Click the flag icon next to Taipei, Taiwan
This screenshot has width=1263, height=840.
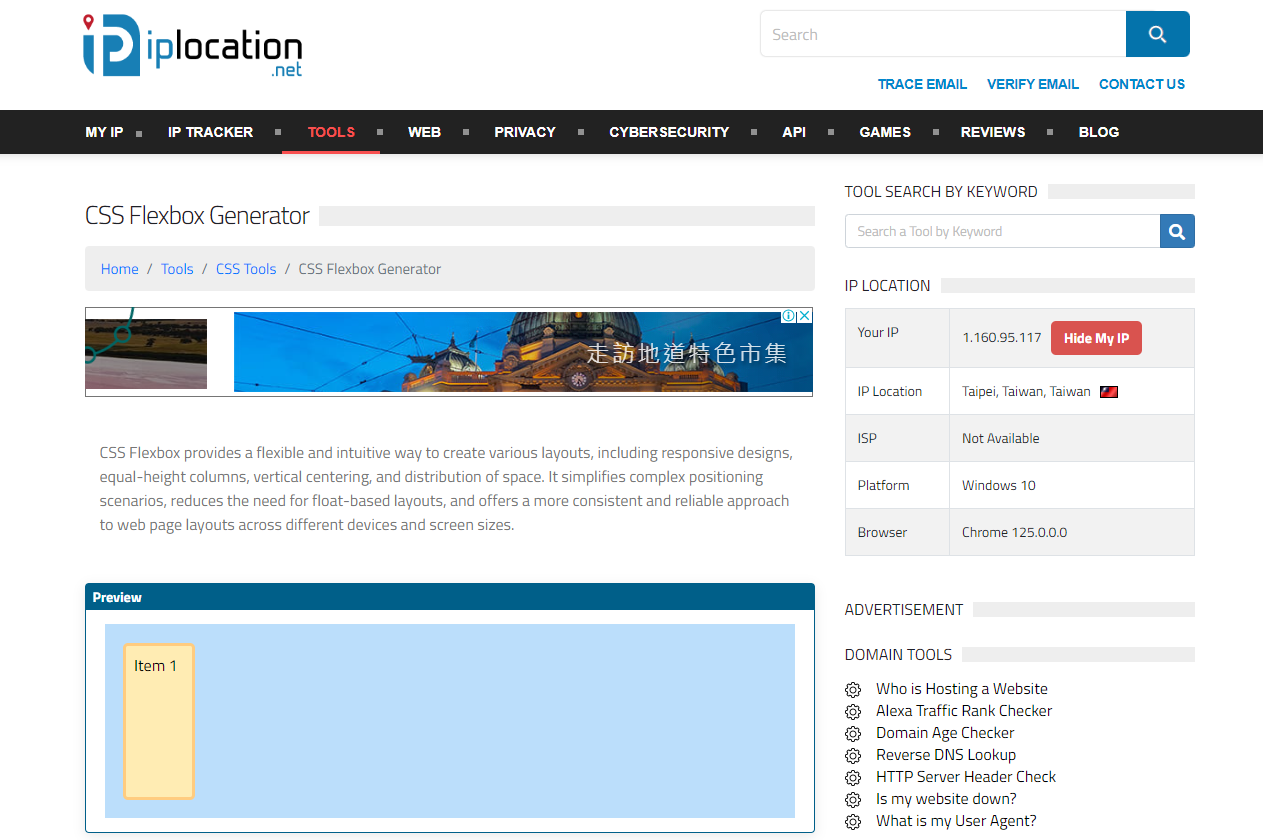[1108, 392]
